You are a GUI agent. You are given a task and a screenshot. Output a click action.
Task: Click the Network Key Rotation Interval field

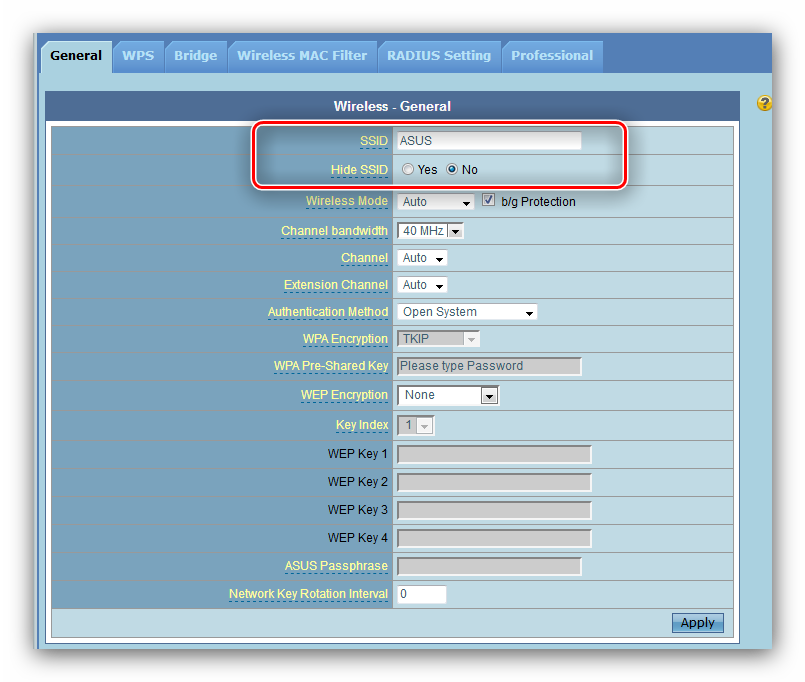421,594
